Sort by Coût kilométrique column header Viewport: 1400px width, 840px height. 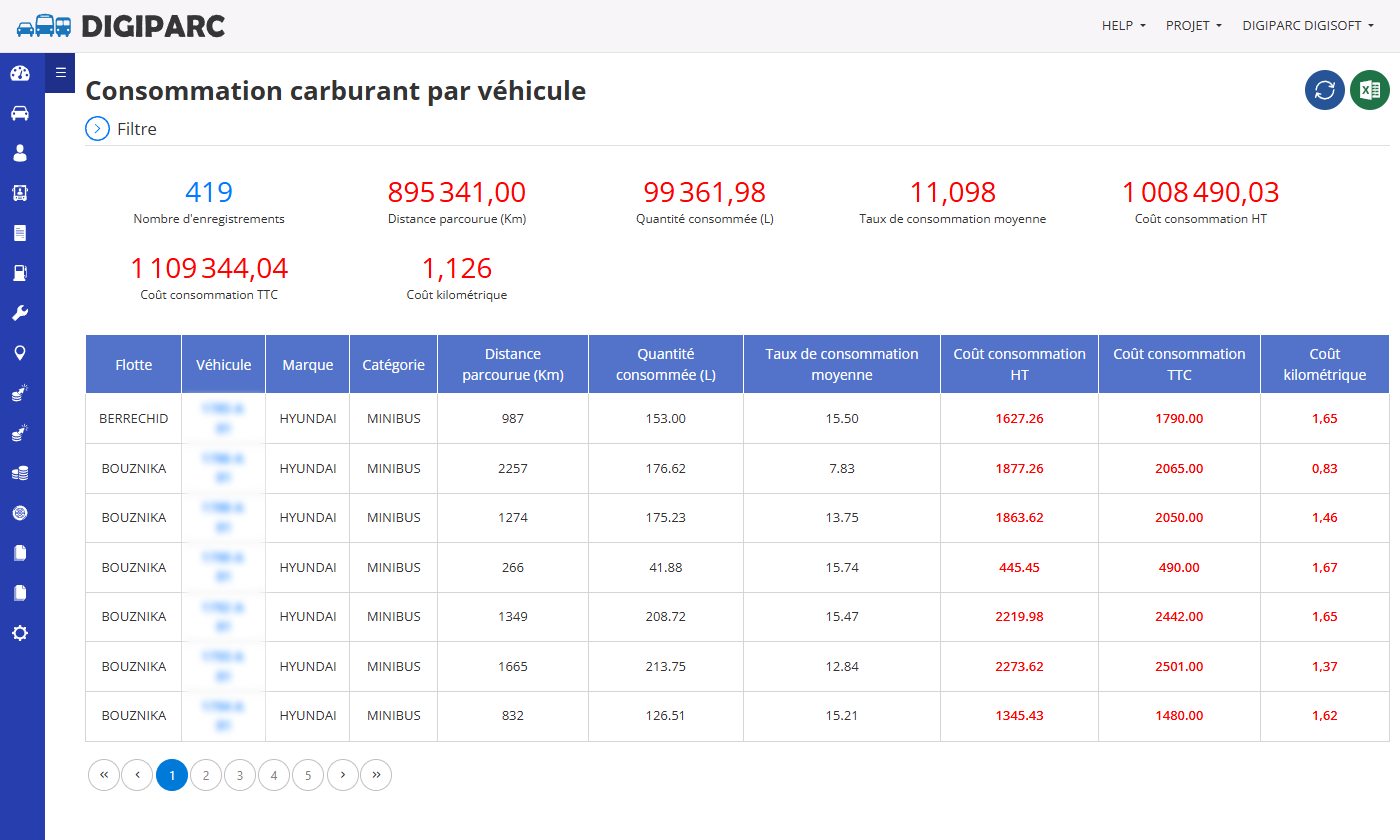(x=1324, y=364)
